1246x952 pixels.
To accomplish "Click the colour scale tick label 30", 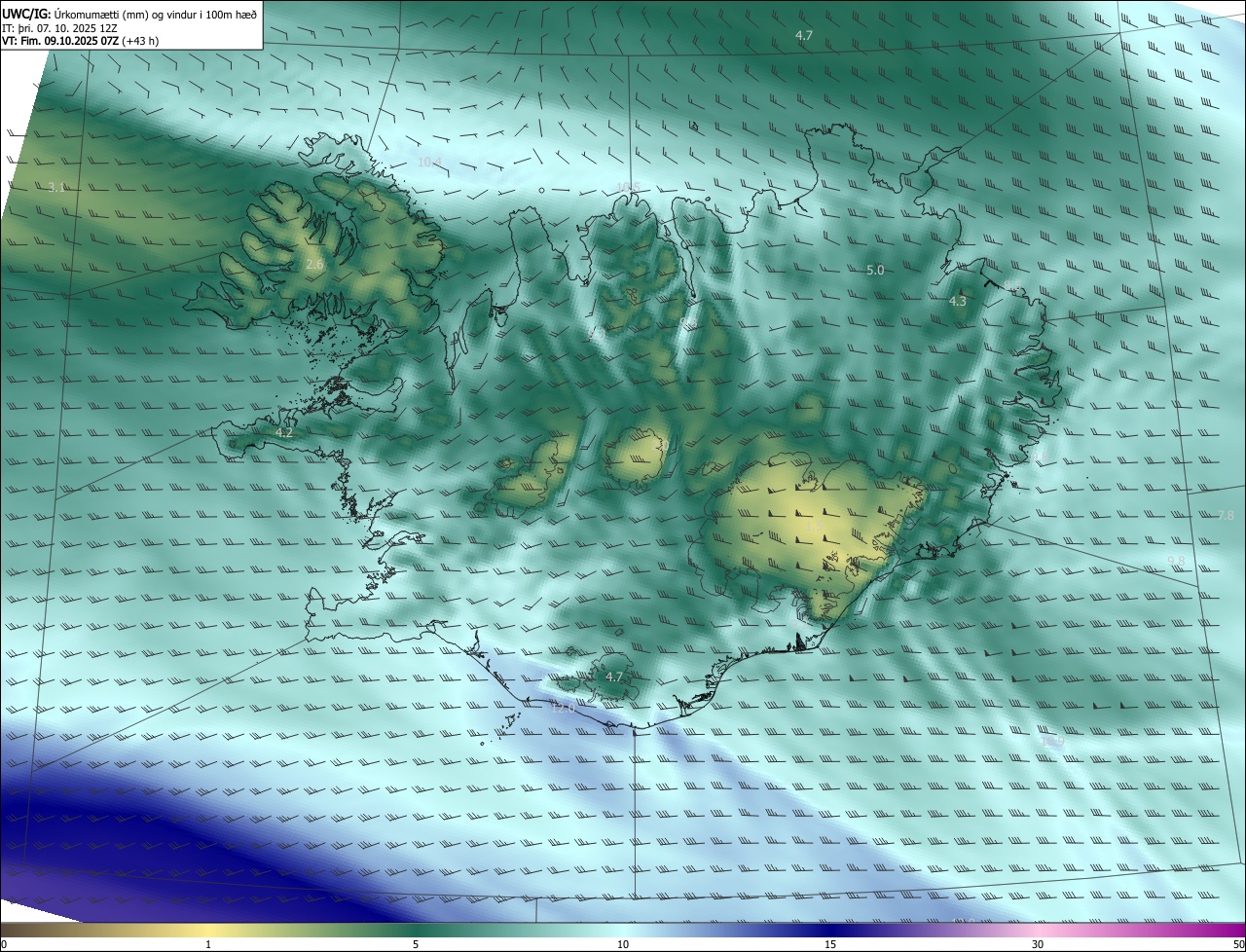I will [x=1038, y=944].
